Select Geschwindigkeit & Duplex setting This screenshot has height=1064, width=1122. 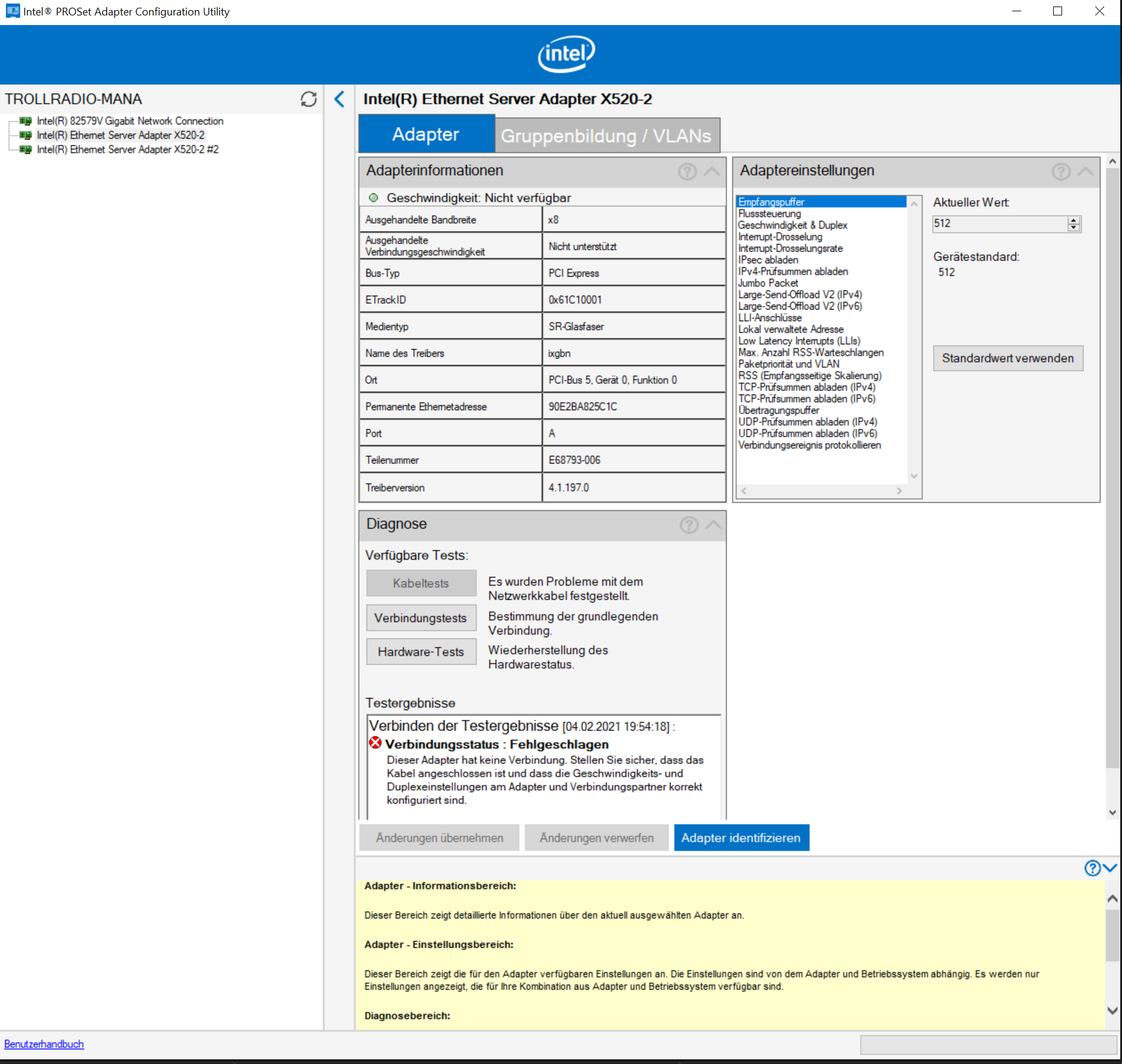[x=793, y=225]
